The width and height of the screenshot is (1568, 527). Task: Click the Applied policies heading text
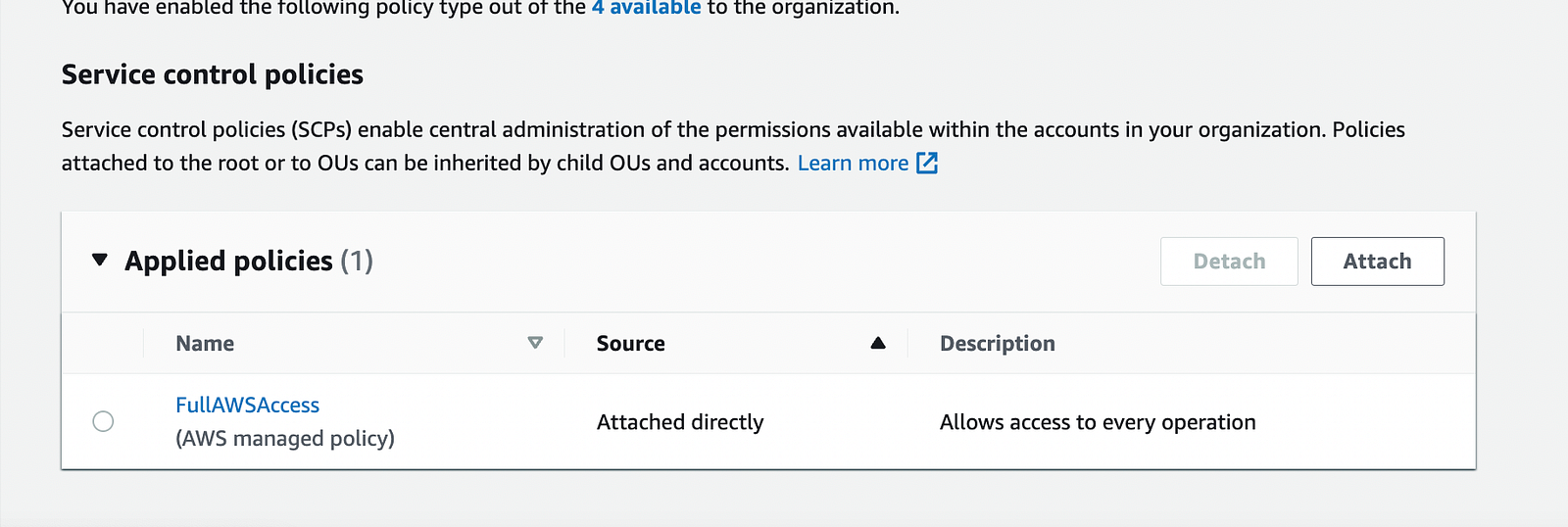pos(228,261)
